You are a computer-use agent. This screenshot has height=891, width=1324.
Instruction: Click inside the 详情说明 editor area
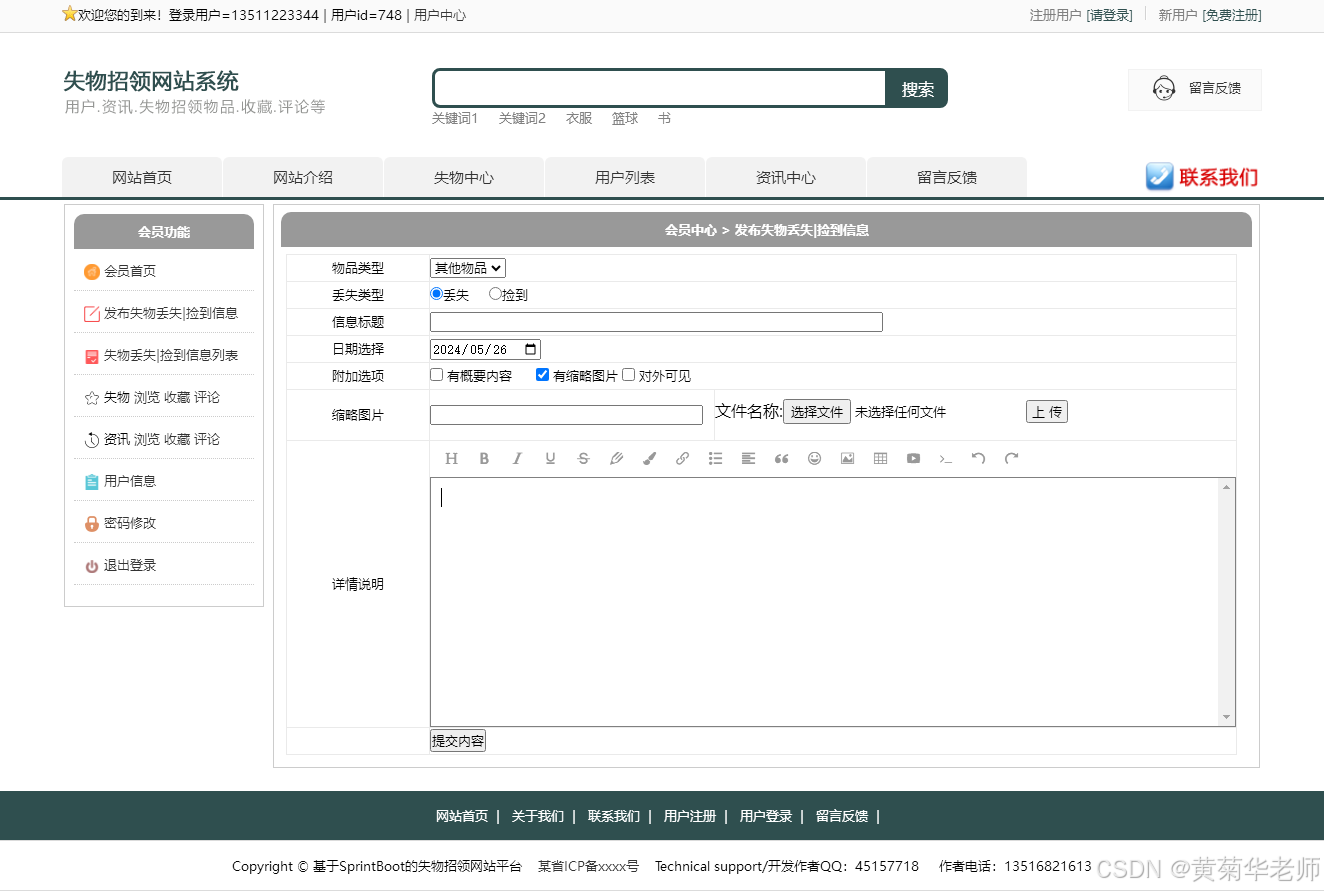coord(825,602)
